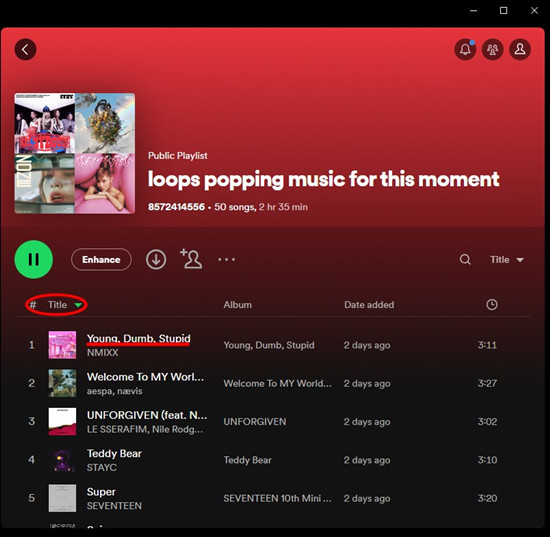Open the UNFORGIVEN album link

255,422
